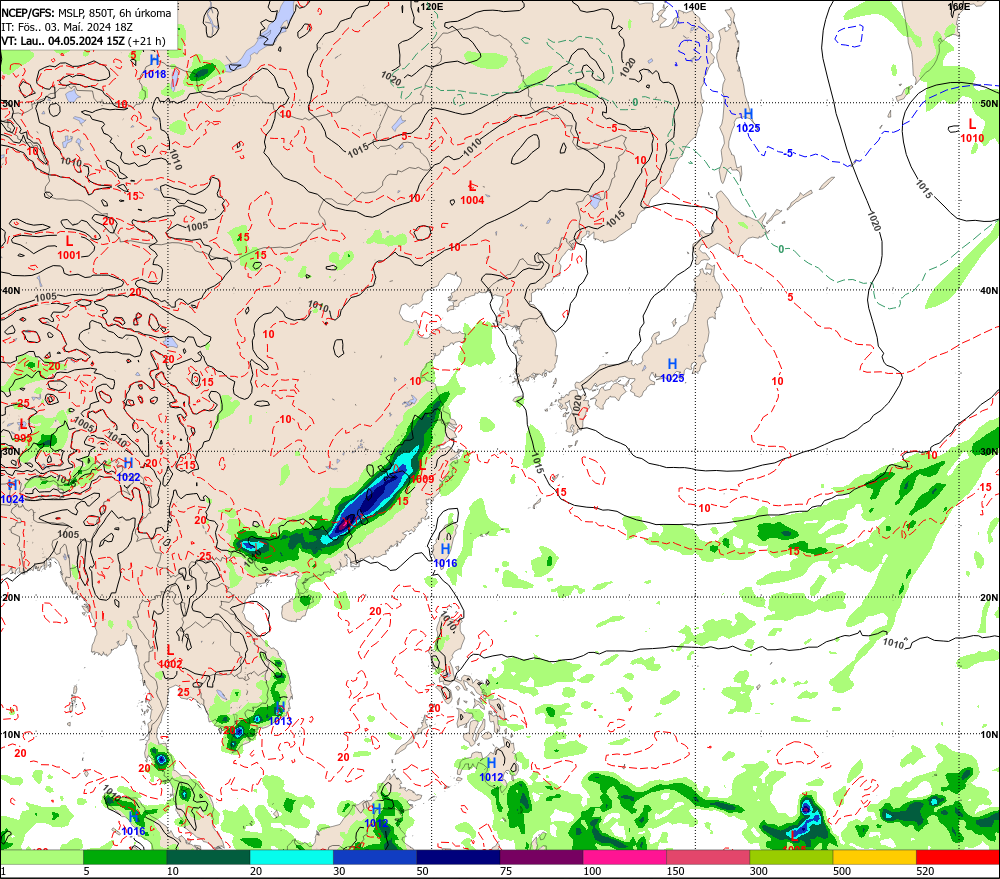Click the L 1001 low pressure label
This screenshot has width=1000, height=879.
70,247
